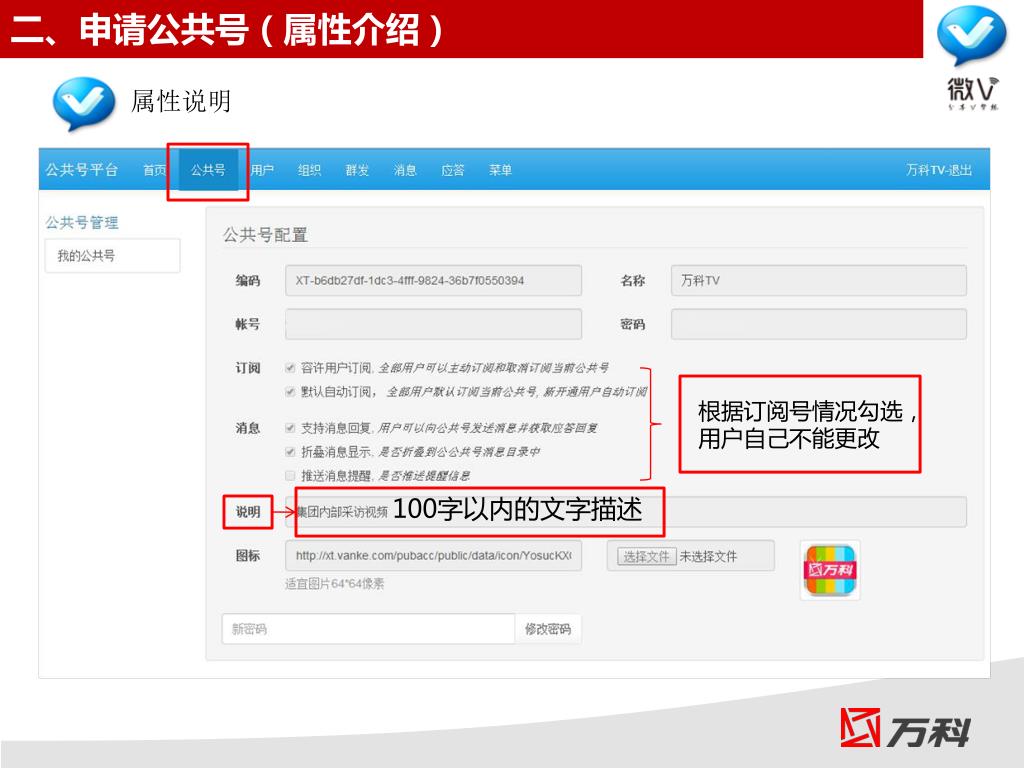The width and height of the screenshot is (1024, 768).
Task: Click the 适宜图片64*64像素 hint text
Action: click(334, 584)
